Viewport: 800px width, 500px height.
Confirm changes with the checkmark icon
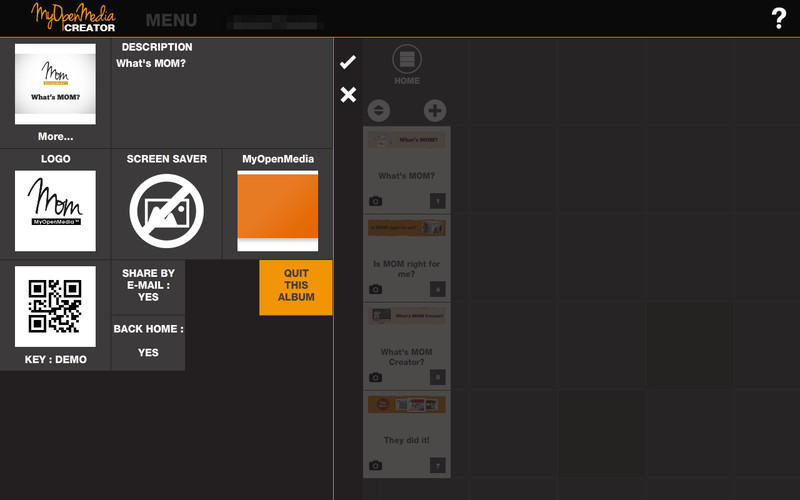coord(348,62)
